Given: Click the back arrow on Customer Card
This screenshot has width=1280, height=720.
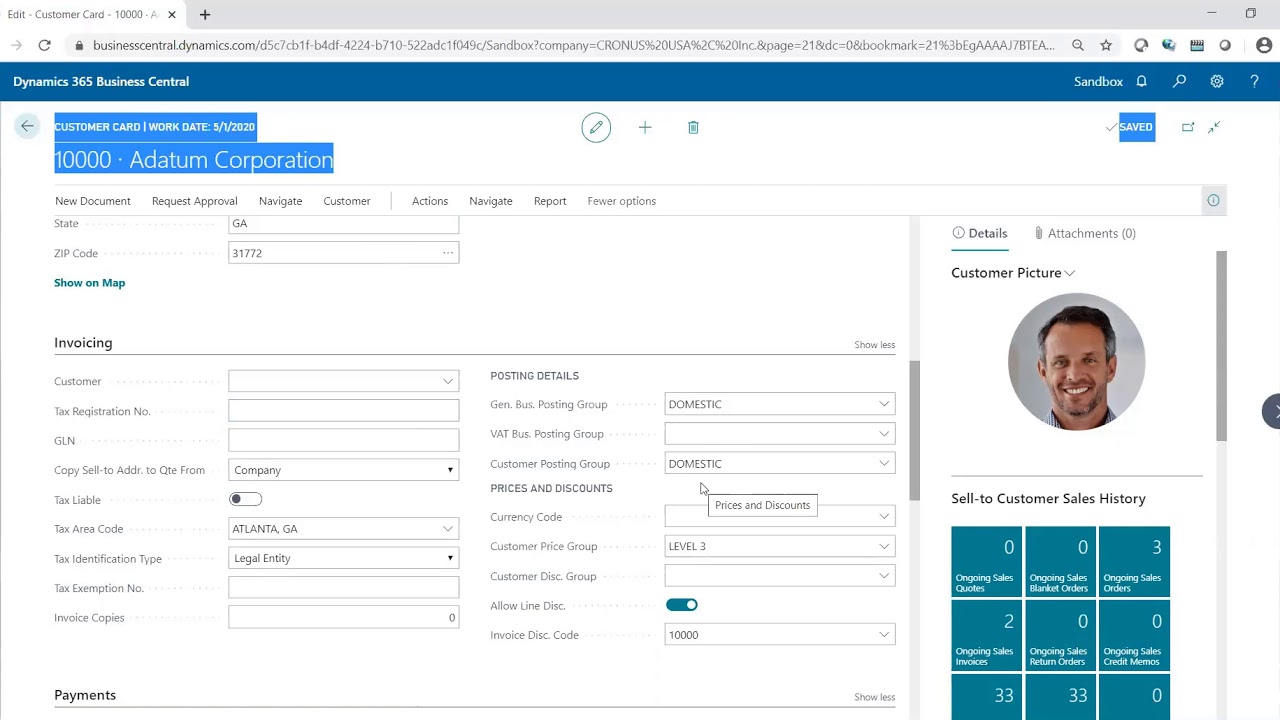Looking at the screenshot, I should tap(27, 126).
